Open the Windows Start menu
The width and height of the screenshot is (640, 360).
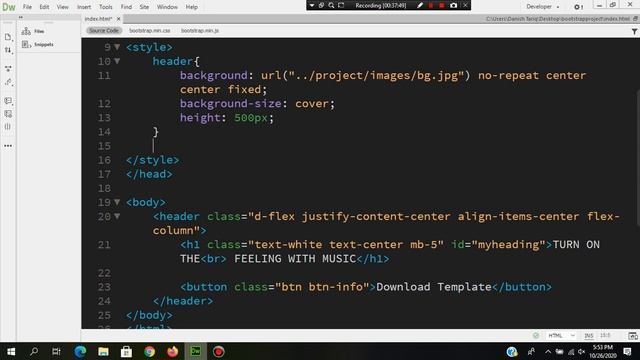[11, 351]
